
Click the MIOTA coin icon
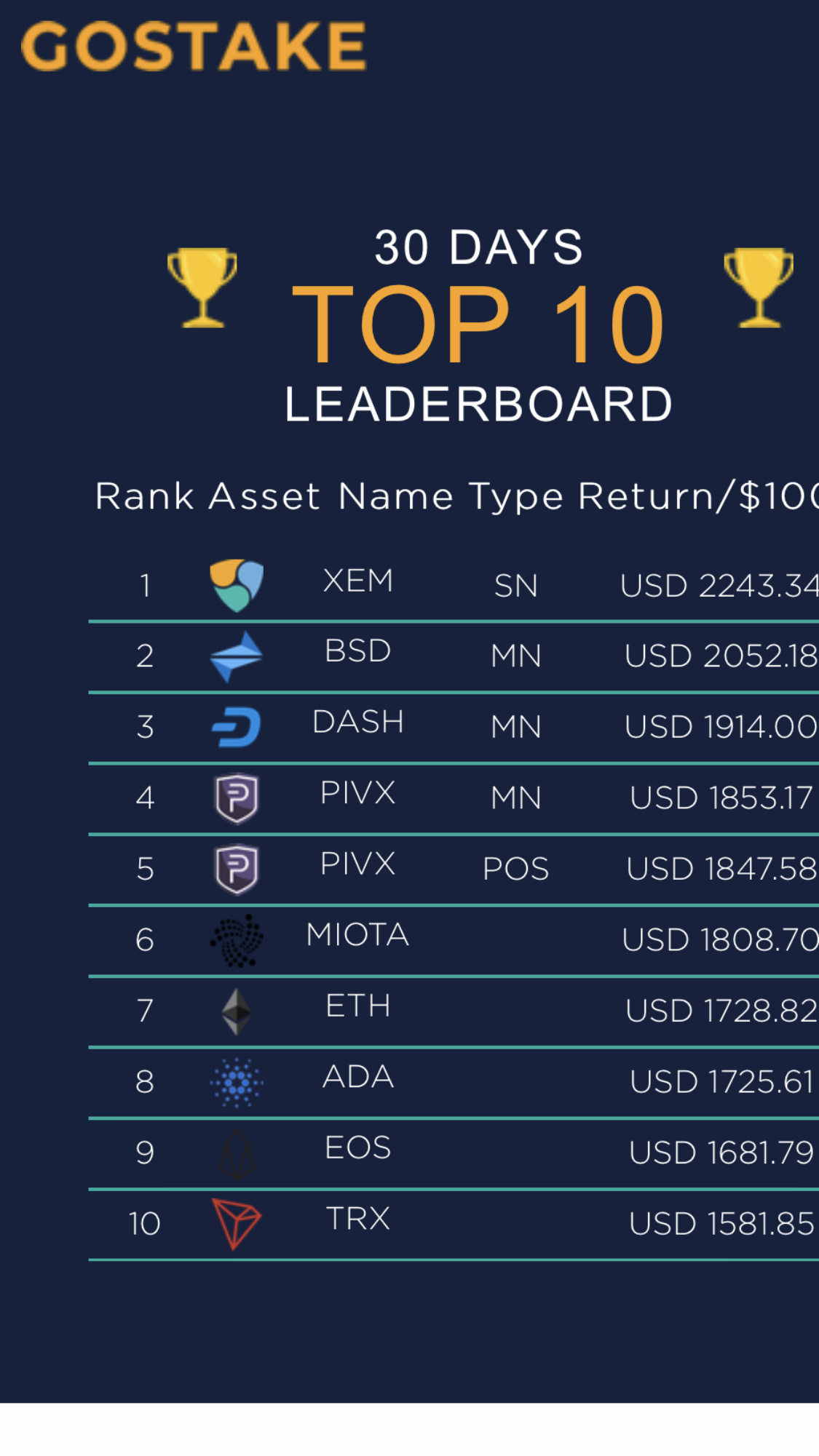click(x=237, y=940)
